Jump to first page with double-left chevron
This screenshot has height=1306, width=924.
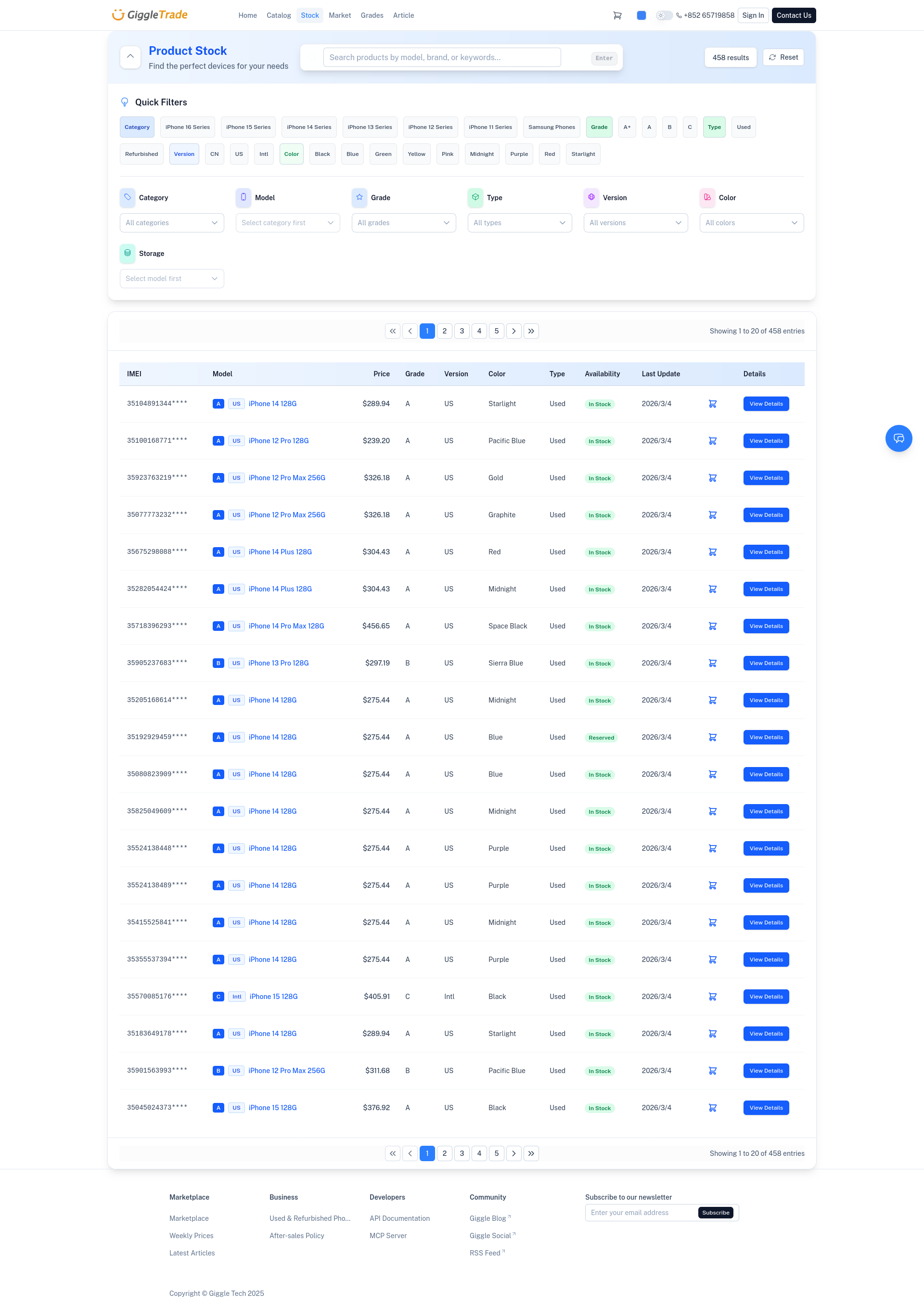click(393, 331)
